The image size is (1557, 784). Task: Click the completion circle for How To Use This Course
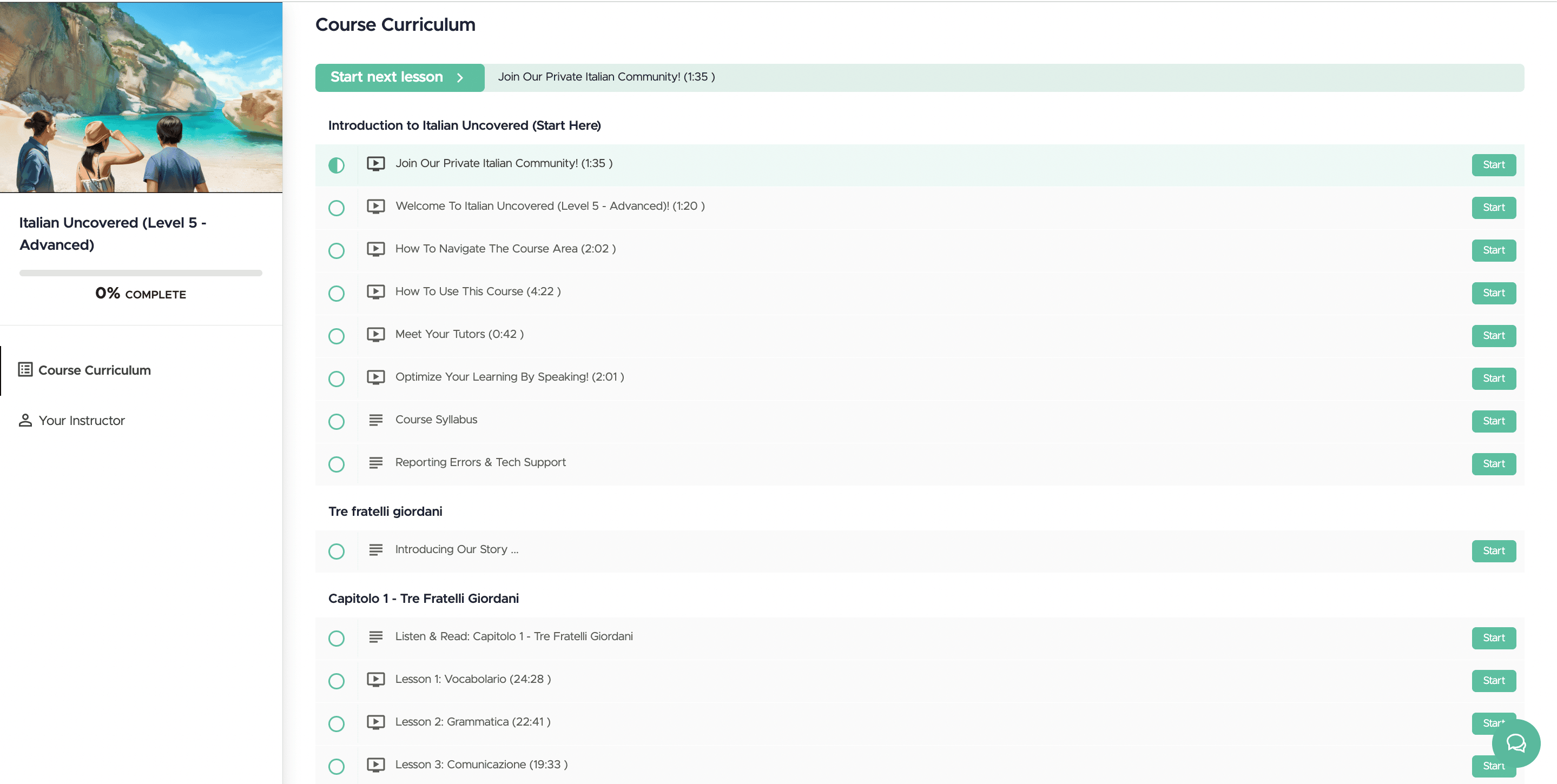(x=336, y=294)
